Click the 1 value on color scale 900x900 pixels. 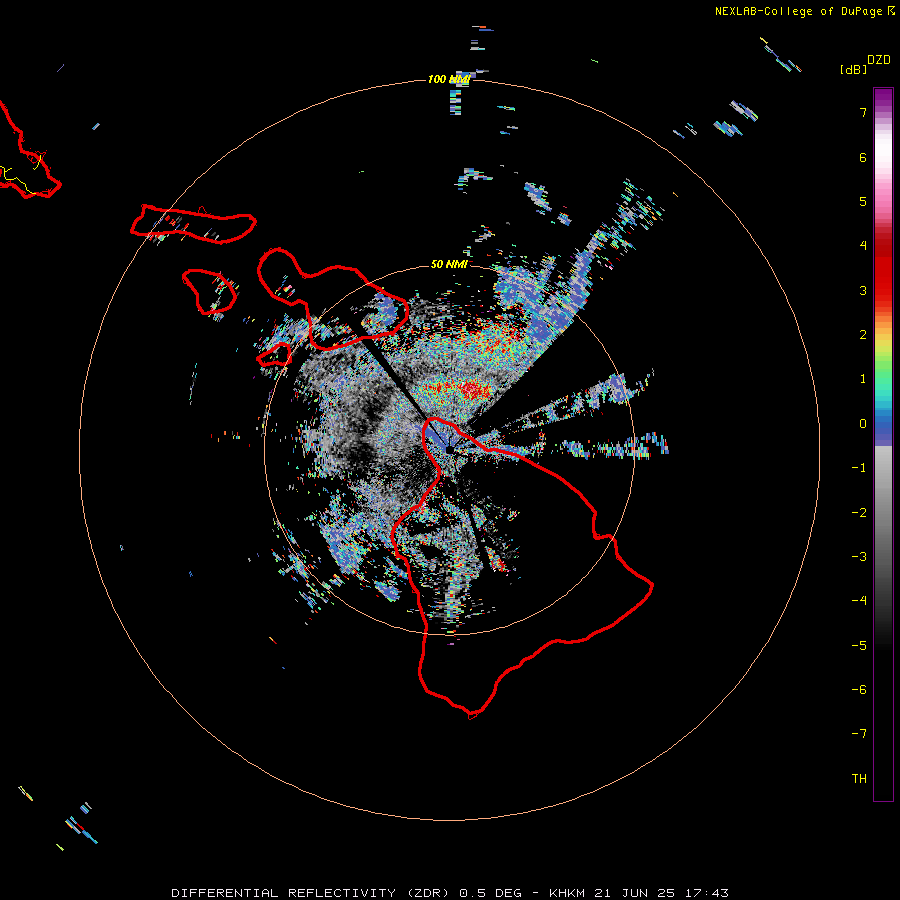863,379
